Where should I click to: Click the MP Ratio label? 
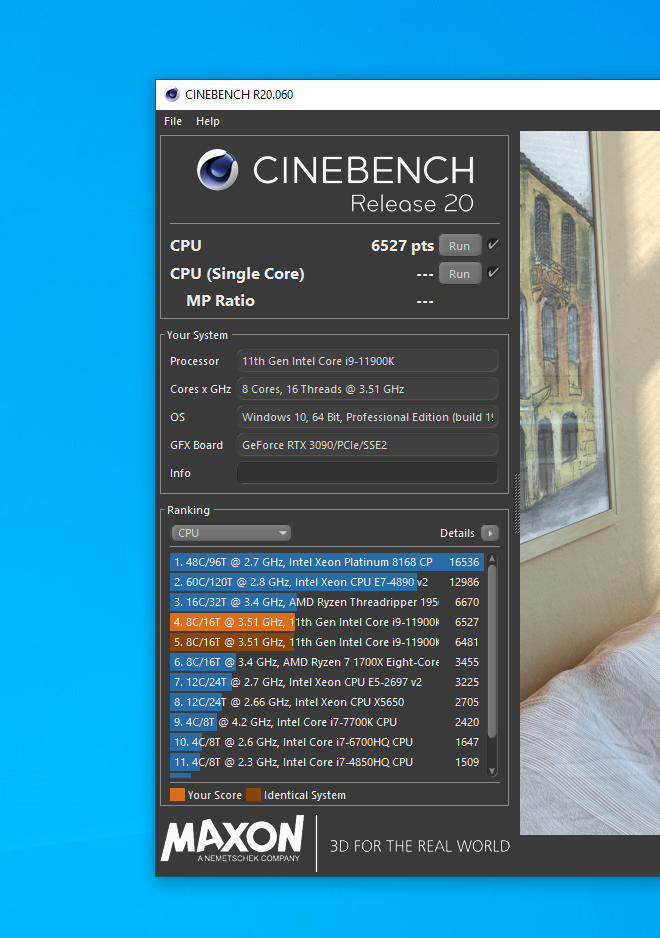pos(220,301)
